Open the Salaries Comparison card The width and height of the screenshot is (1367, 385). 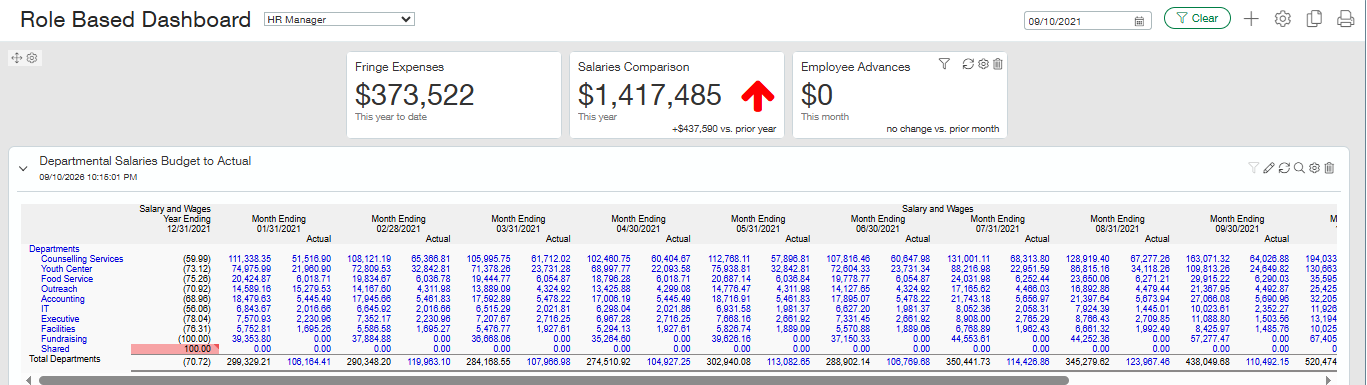point(677,94)
